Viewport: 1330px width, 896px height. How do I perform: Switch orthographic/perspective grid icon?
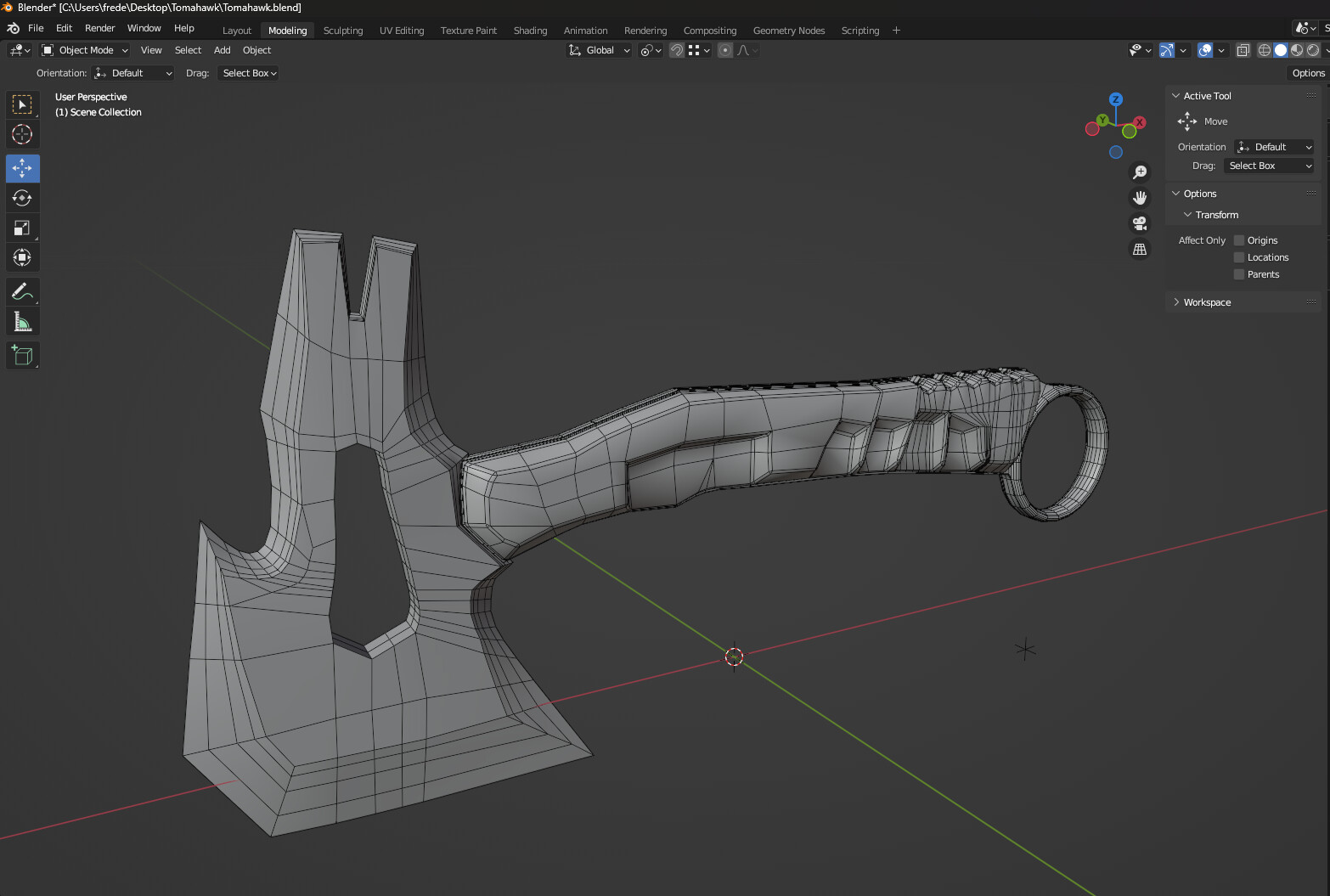point(1140,249)
